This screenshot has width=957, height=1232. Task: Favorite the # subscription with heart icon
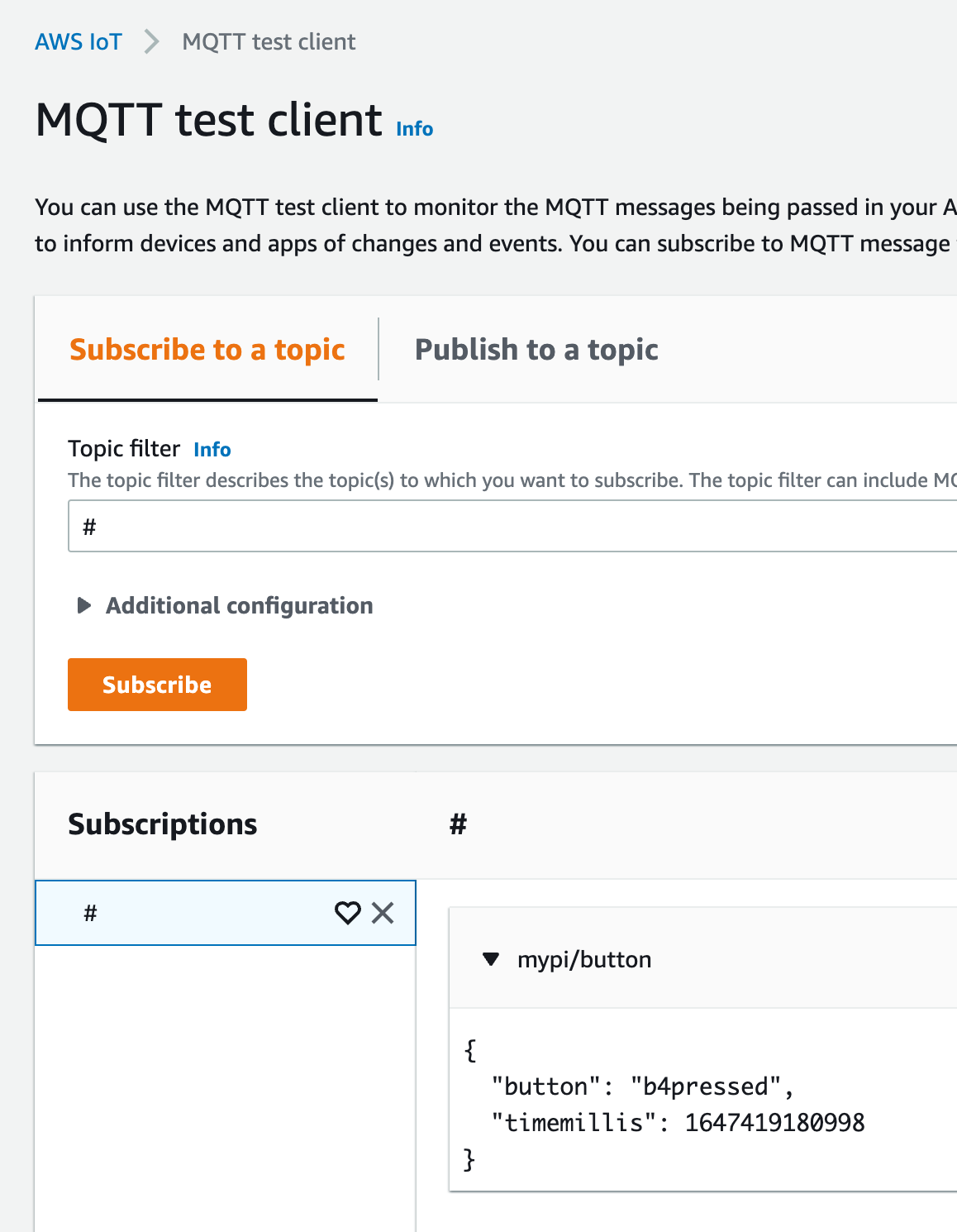pos(348,913)
